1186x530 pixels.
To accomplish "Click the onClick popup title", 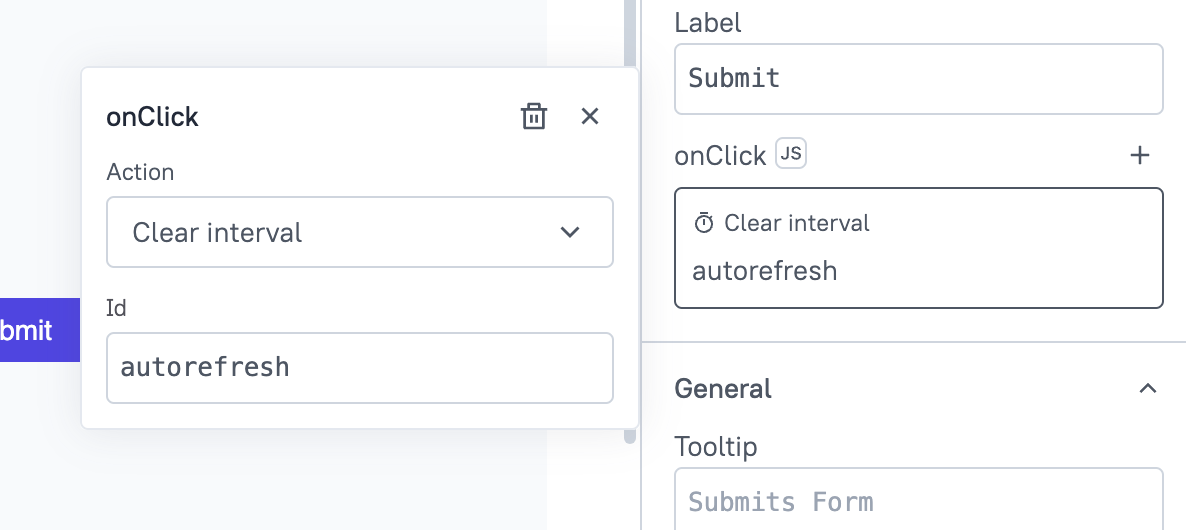I will [153, 117].
